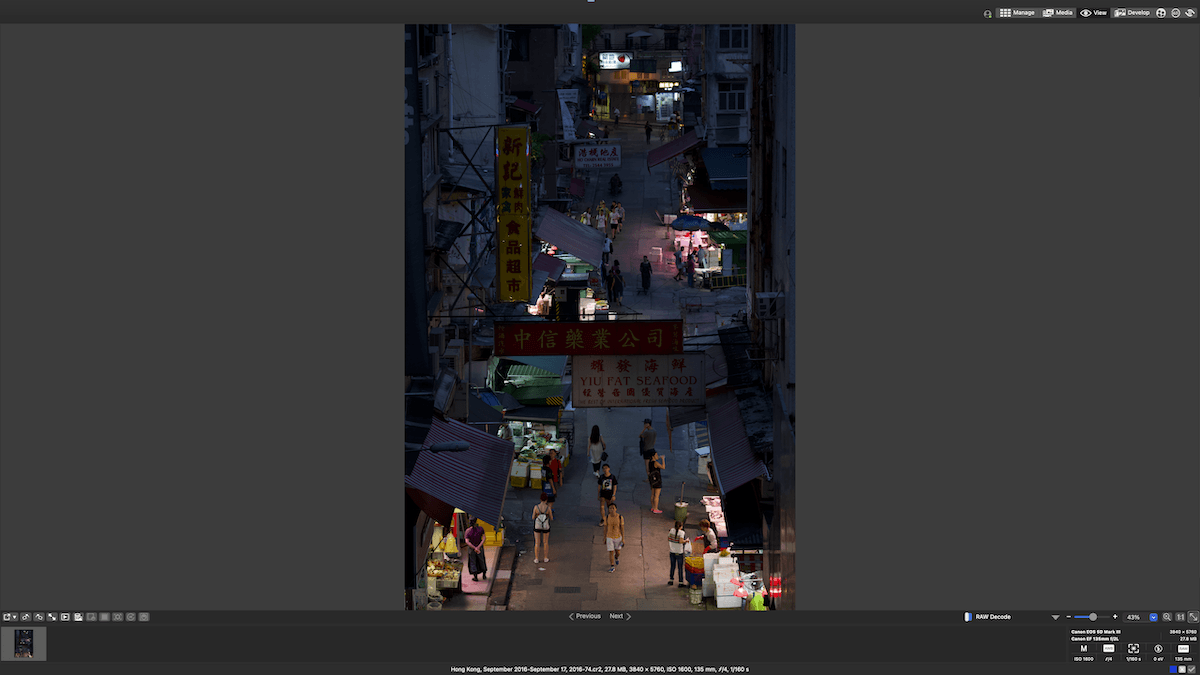The image size is (1200, 675).
Task: Toggle the sync icon beside the color wheel
Action: tap(1175, 12)
